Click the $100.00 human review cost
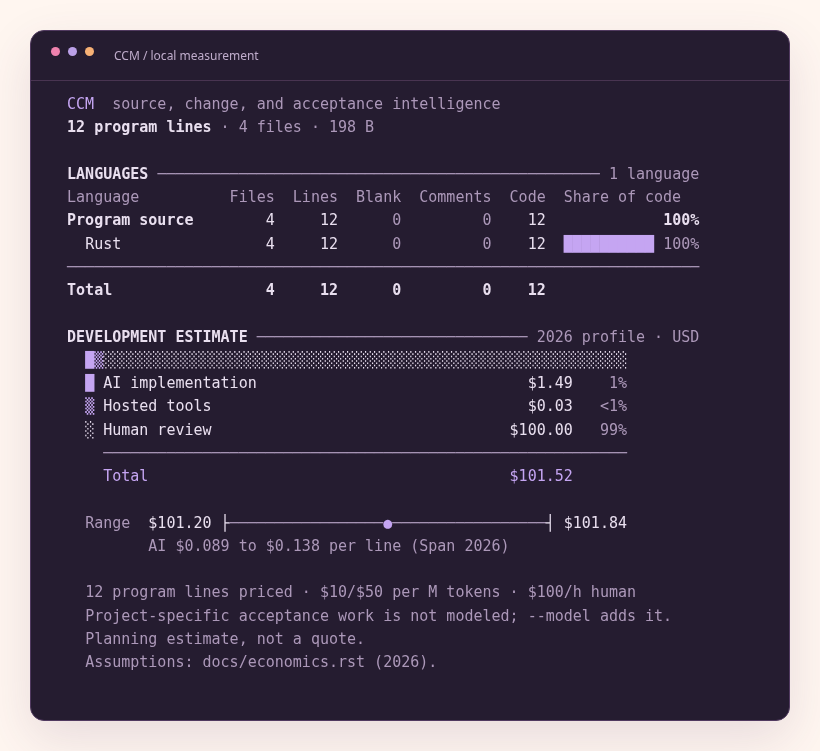Viewport: 820px width, 751px height. [541, 430]
